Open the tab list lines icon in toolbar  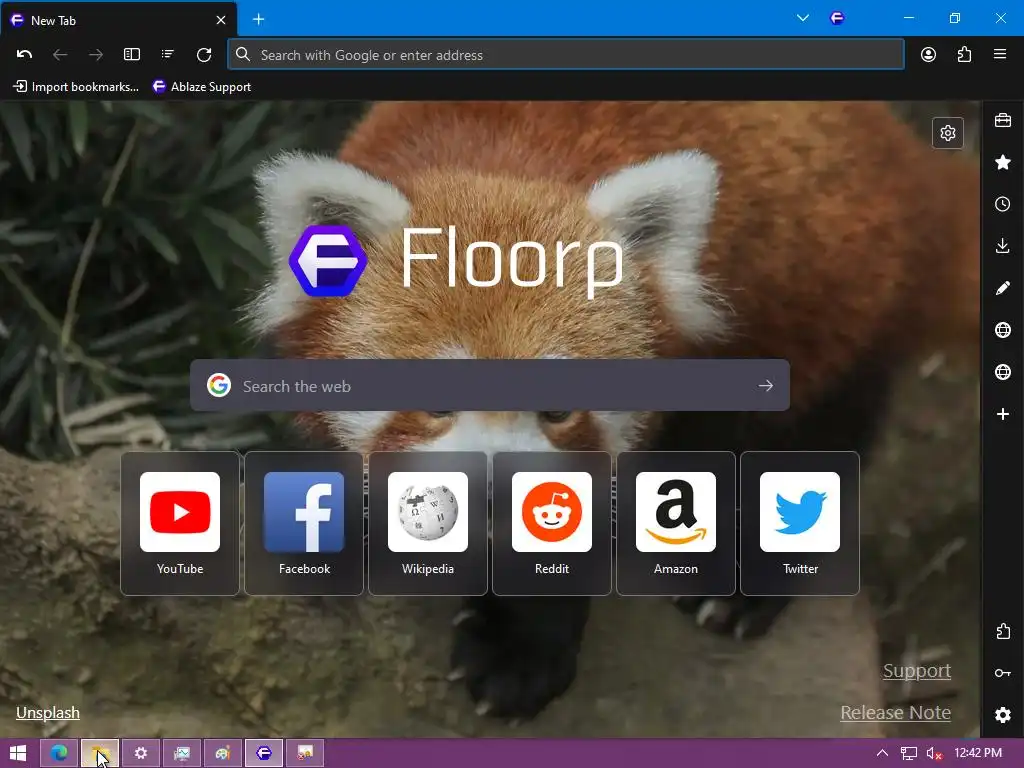[x=168, y=55]
